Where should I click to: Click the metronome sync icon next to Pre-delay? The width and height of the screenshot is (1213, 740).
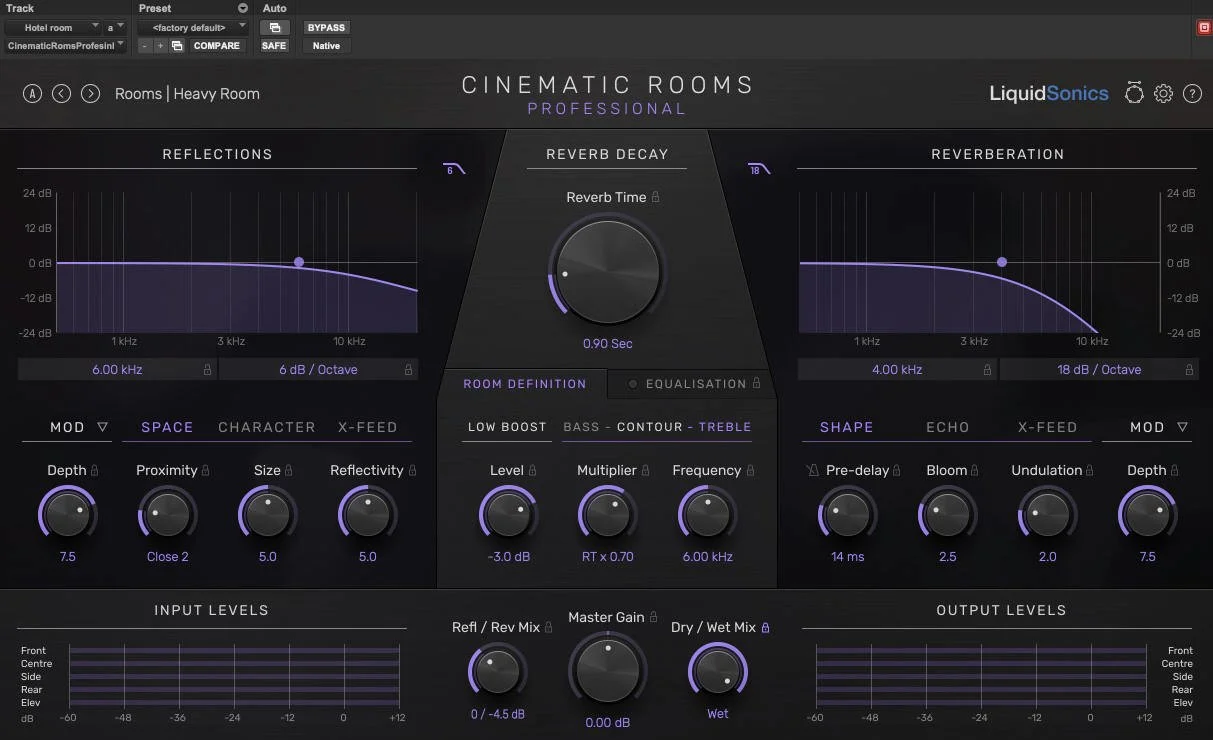(812, 470)
